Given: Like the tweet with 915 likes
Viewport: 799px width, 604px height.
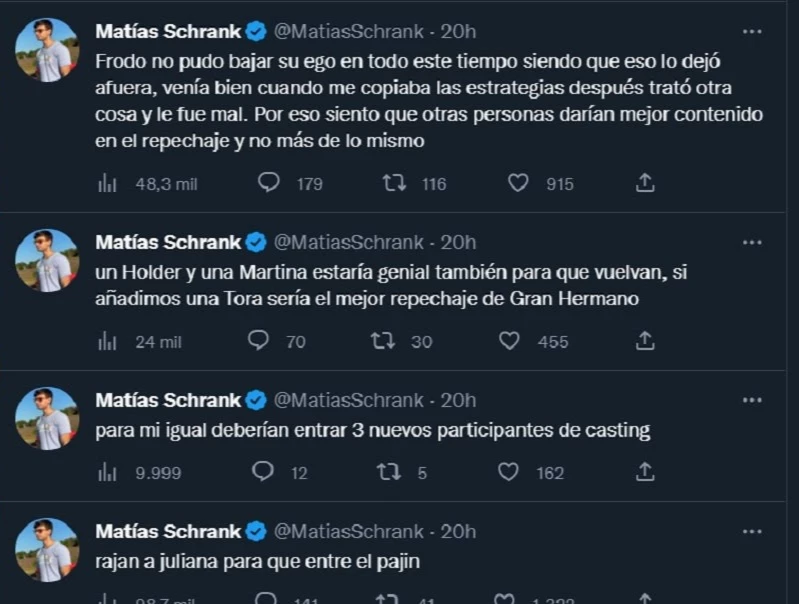Looking at the screenshot, I should (x=518, y=183).
